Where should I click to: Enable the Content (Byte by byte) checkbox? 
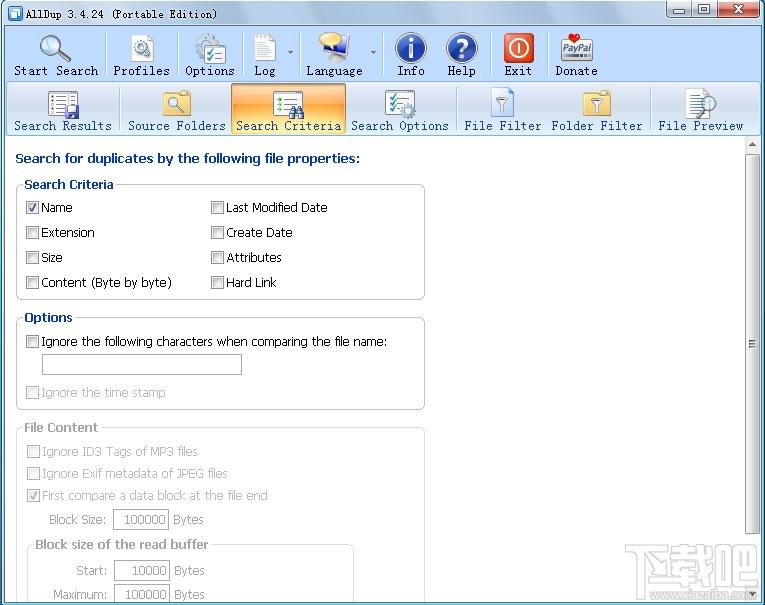(x=32, y=282)
